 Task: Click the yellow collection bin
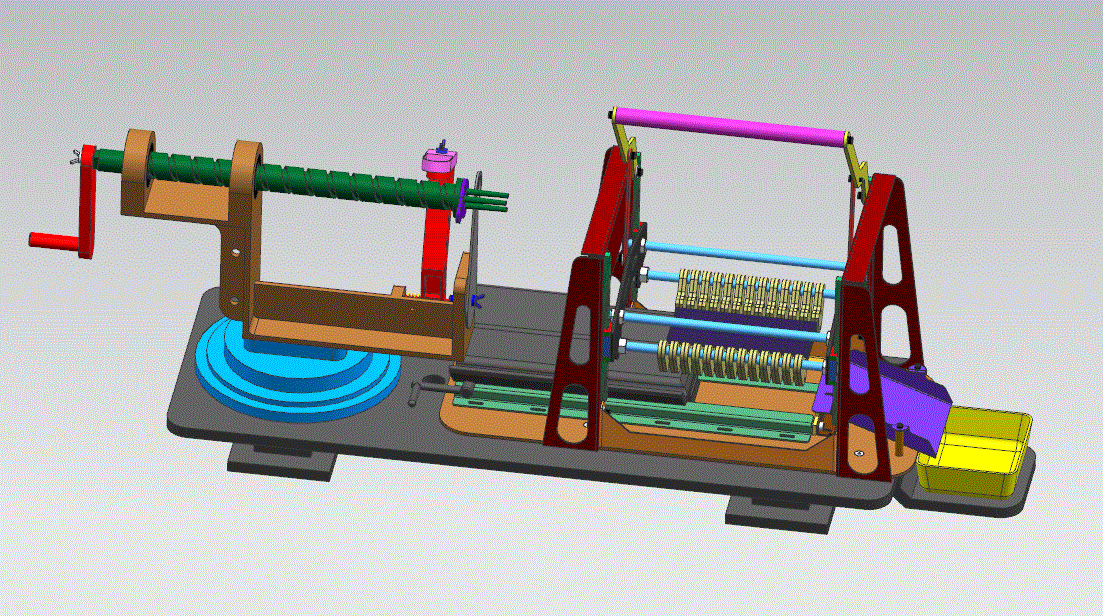coord(974,451)
